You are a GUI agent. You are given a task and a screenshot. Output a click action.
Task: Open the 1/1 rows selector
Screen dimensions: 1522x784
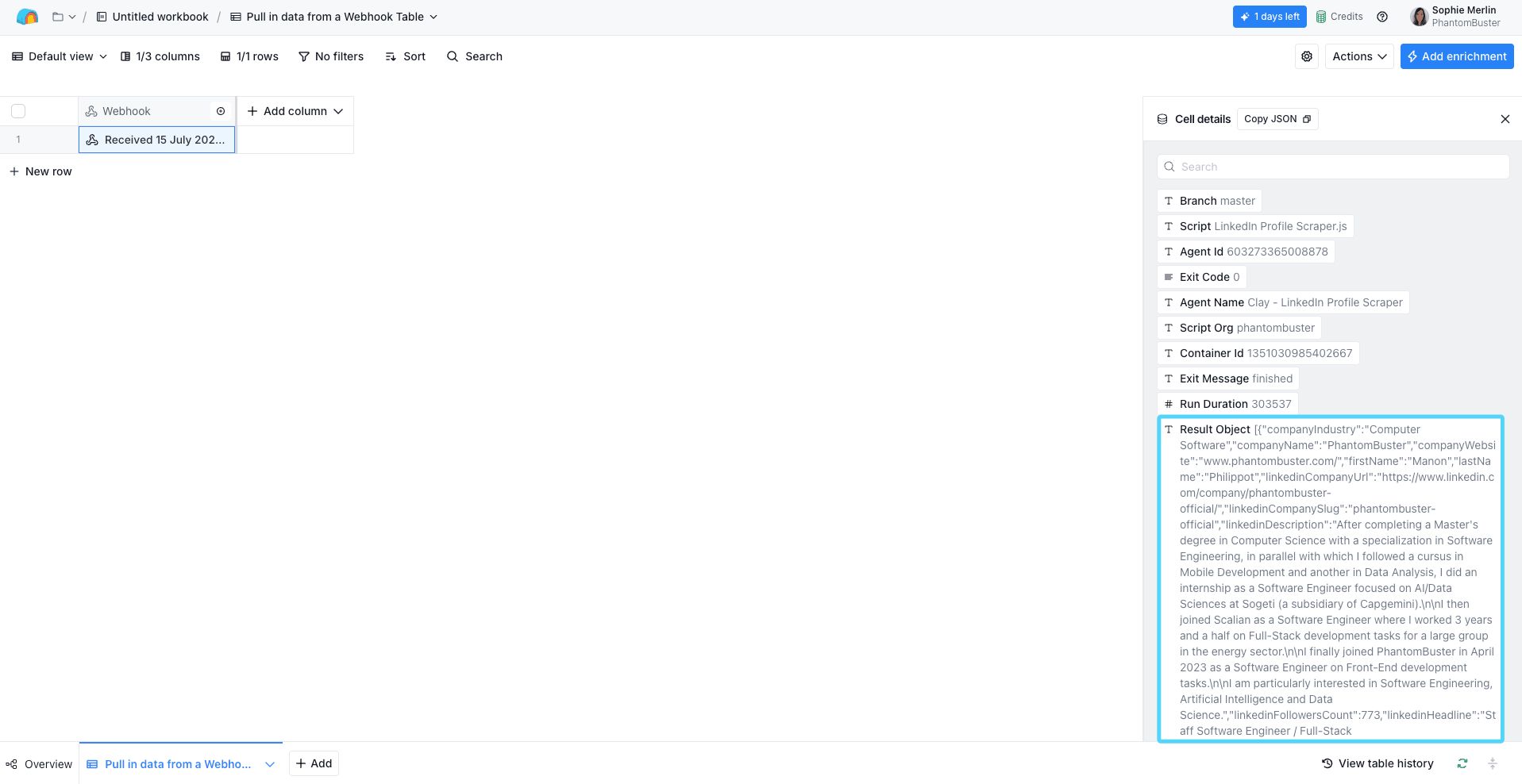pos(249,56)
